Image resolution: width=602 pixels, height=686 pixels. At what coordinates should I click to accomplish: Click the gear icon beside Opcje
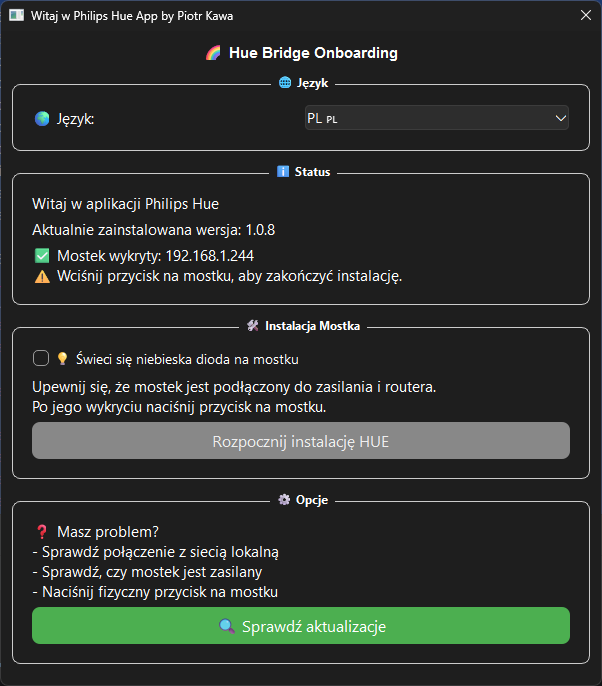point(284,500)
